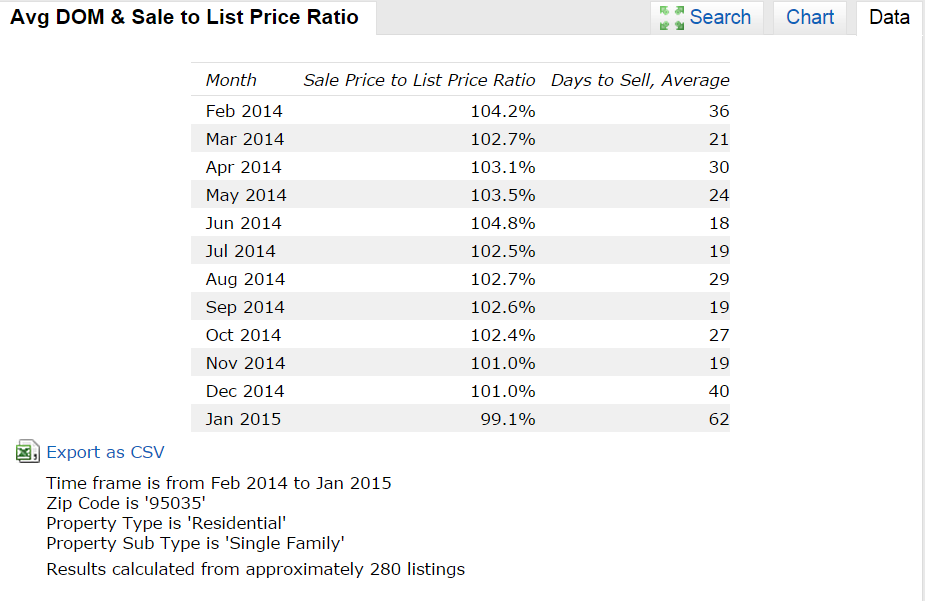Screen dimensions: 925x601
Task: Click the Zip Code is '95035' text
Action: point(126,503)
